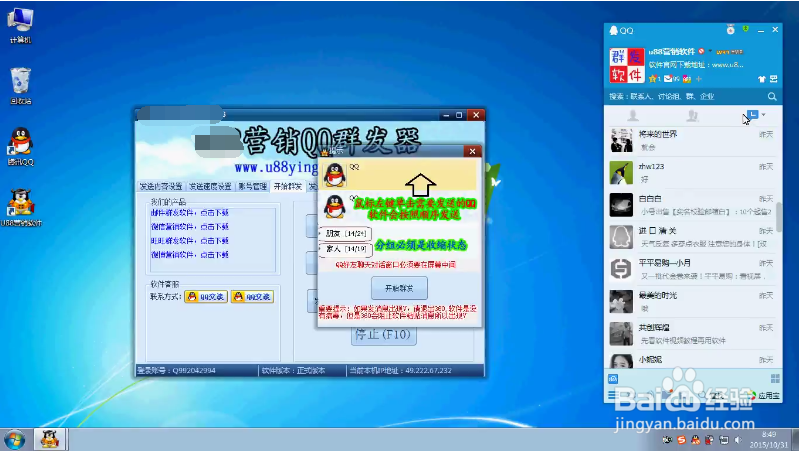
Task: Click the QQ search input field
Action: [x=686, y=96]
